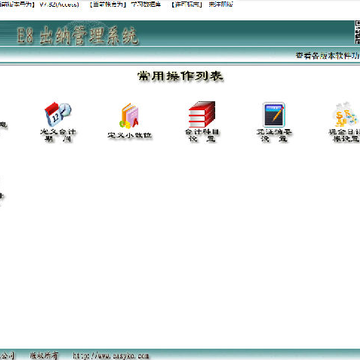The height and width of the screenshot is (360, 360).
Task: Open the notepad with pencil icon
Action: click(x=274, y=114)
